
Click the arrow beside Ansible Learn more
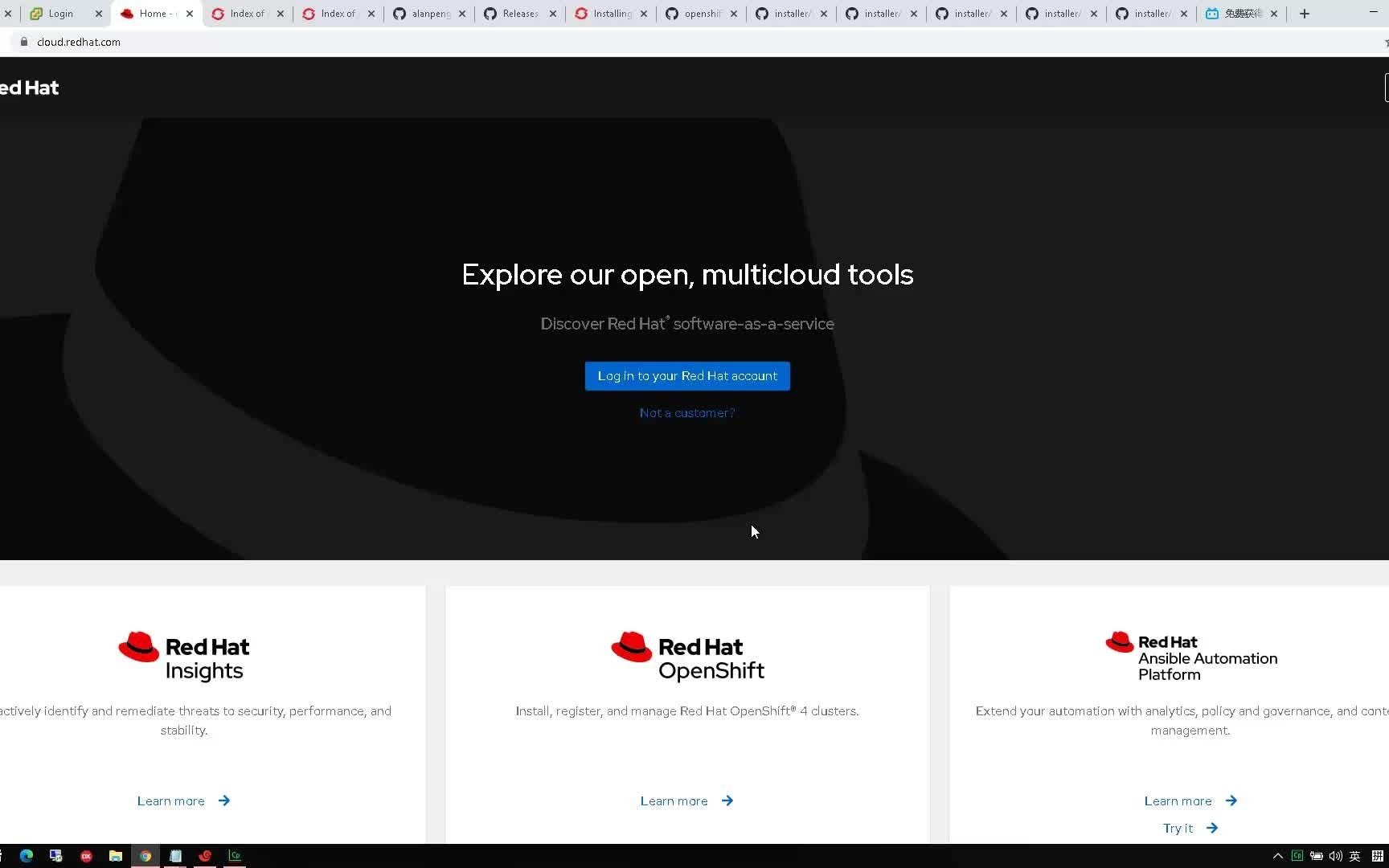(1231, 800)
